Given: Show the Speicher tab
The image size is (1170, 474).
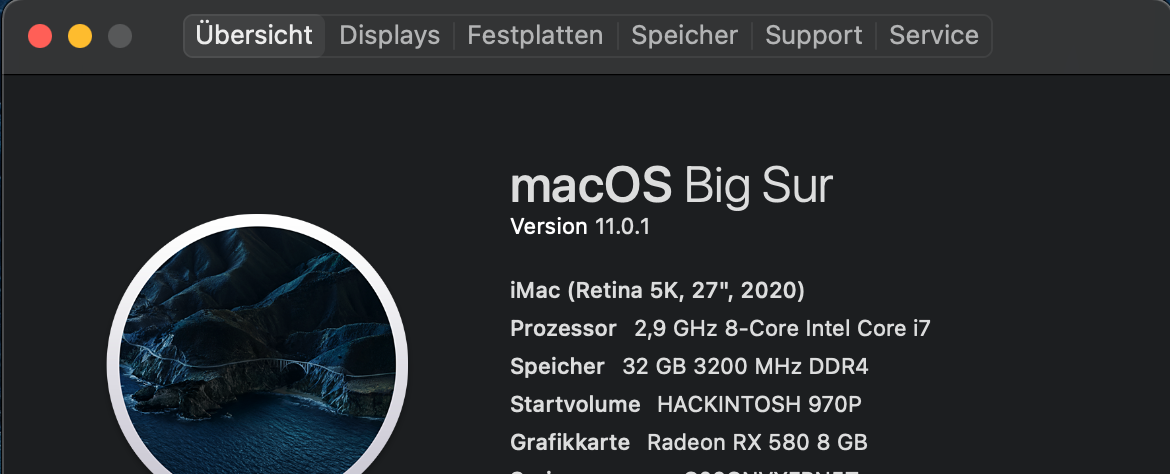Looking at the screenshot, I should click(684, 36).
